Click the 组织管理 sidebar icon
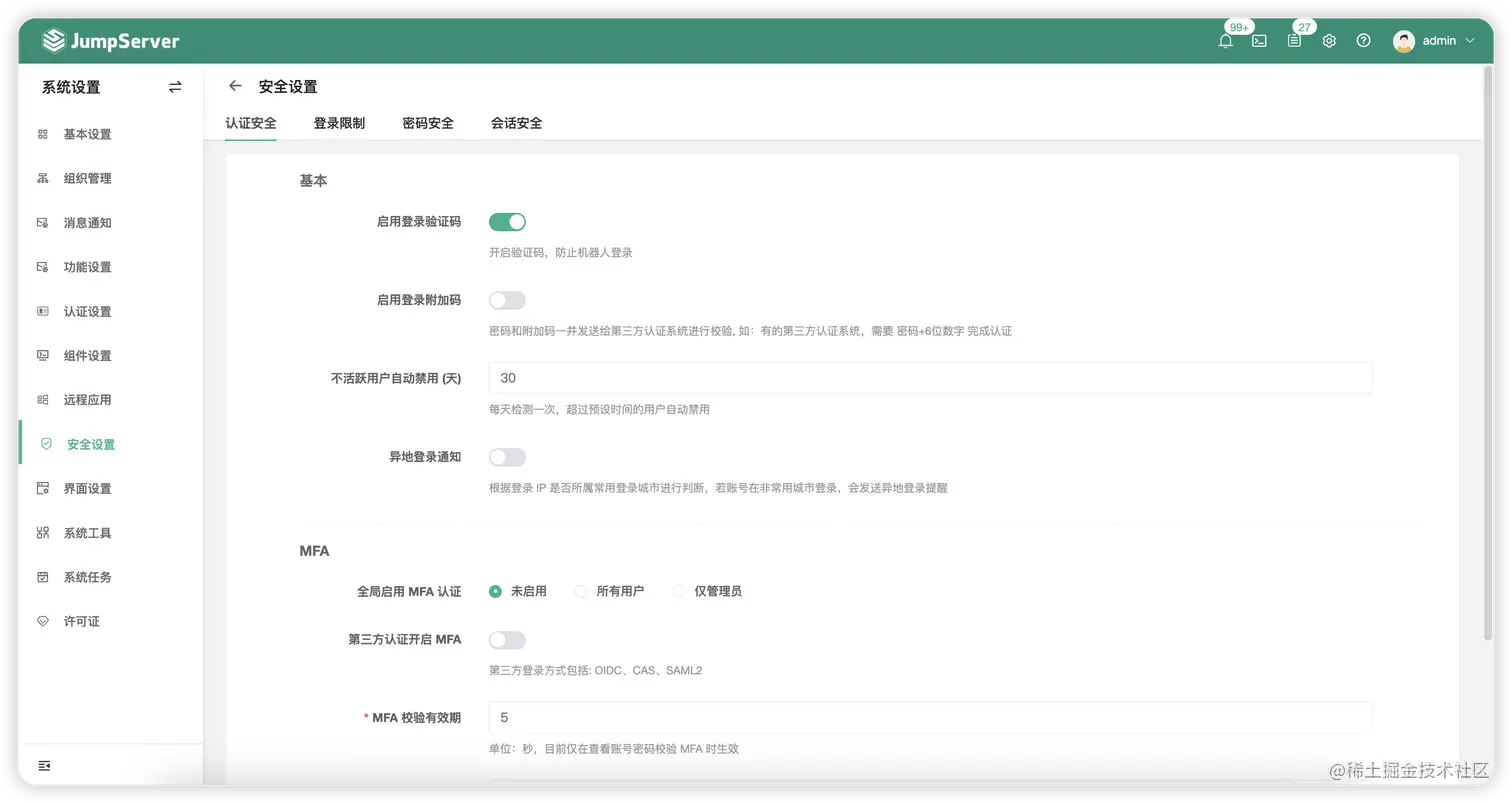The image size is (1512, 803). coord(43,178)
